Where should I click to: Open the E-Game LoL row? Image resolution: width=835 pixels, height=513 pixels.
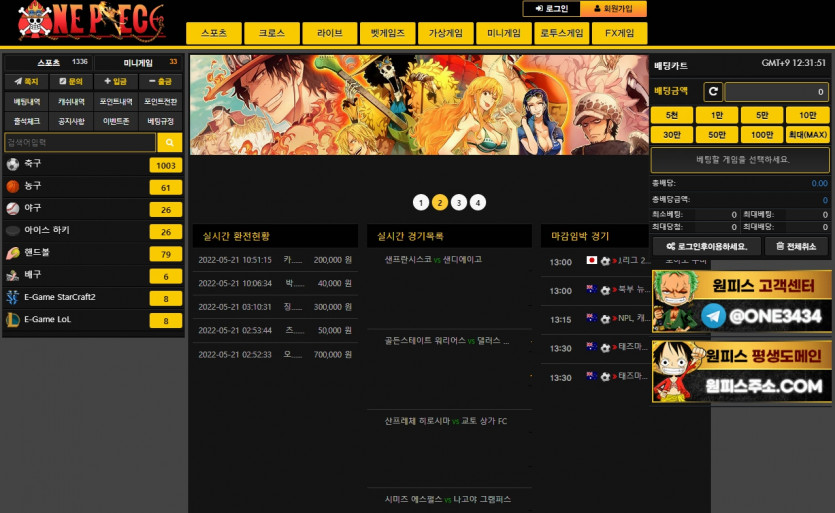click(x=94, y=320)
